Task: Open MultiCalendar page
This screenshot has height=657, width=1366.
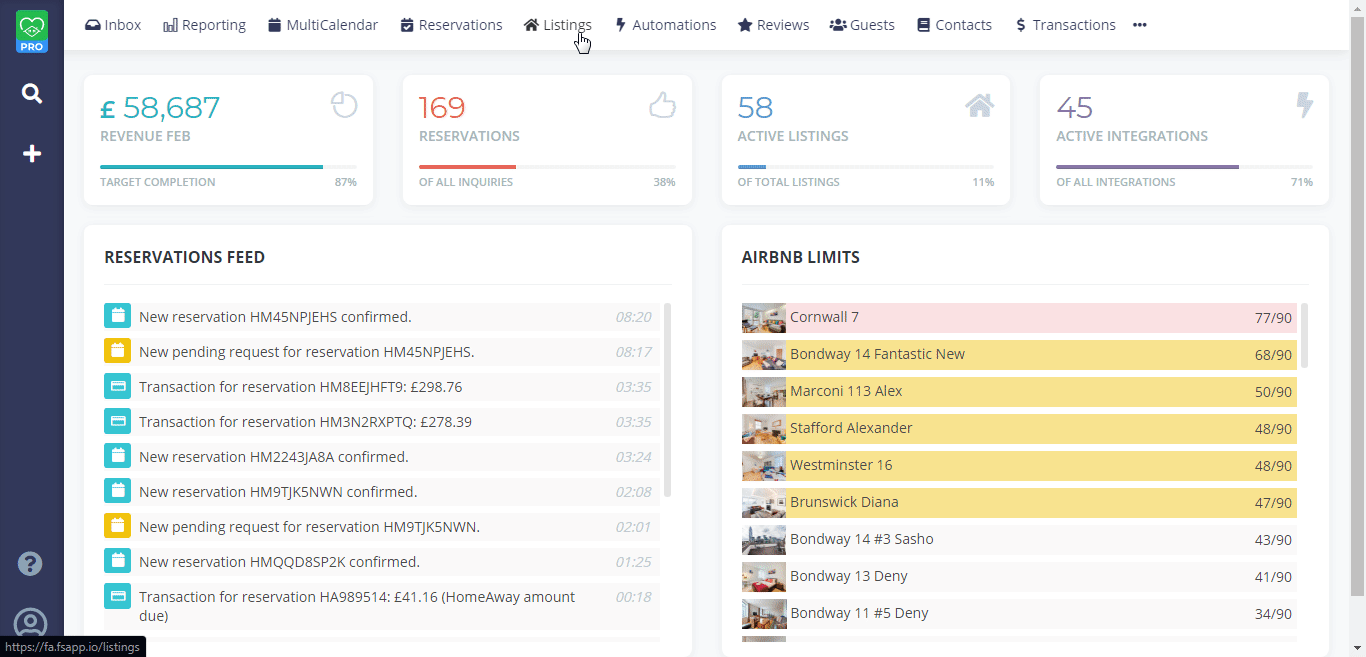Action: coord(323,25)
